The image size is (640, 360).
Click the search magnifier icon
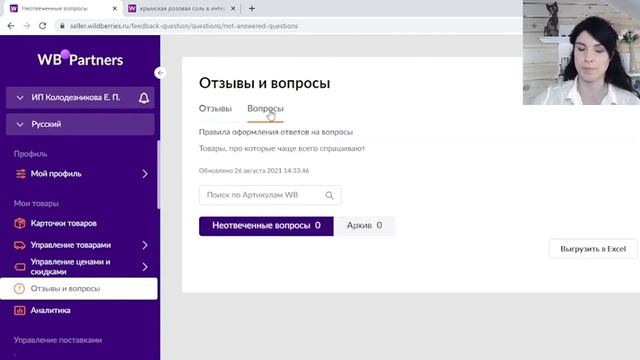pyautogui.click(x=329, y=196)
